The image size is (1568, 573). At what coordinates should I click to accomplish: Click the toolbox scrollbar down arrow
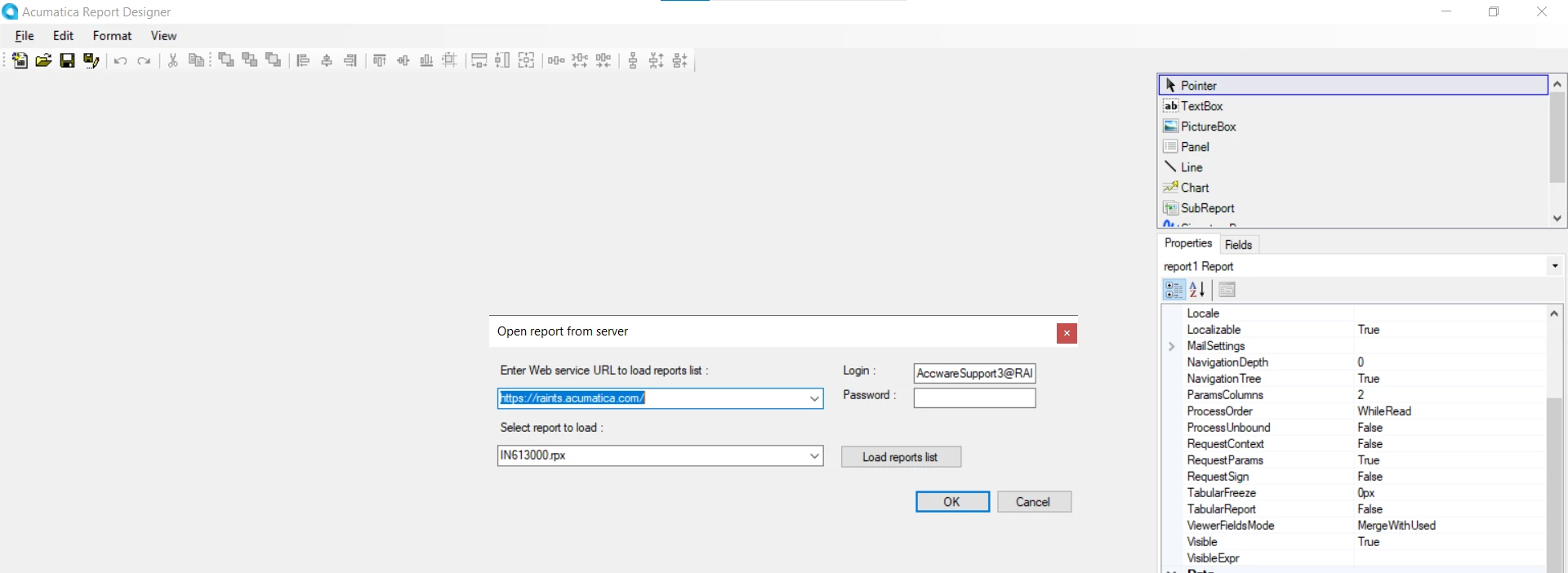(1557, 218)
